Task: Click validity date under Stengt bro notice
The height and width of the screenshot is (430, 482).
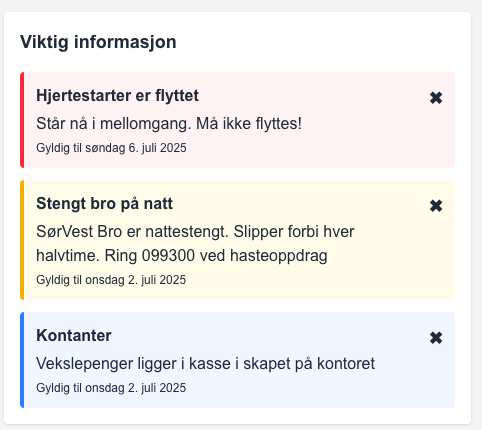Action: (x=111, y=280)
